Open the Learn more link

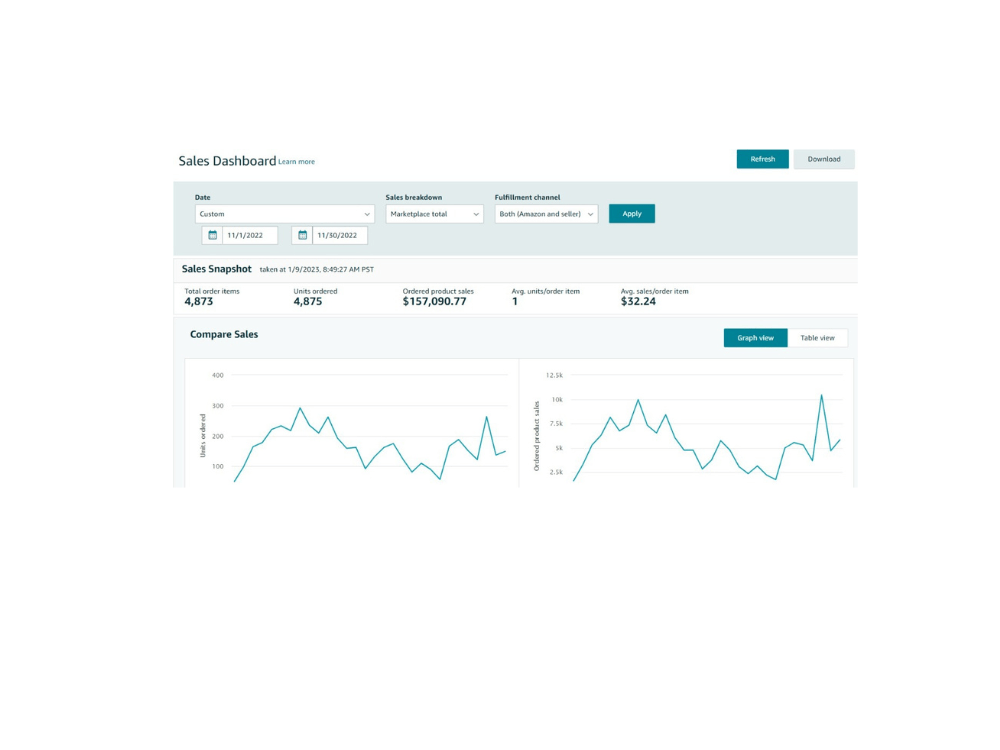click(297, 162)
